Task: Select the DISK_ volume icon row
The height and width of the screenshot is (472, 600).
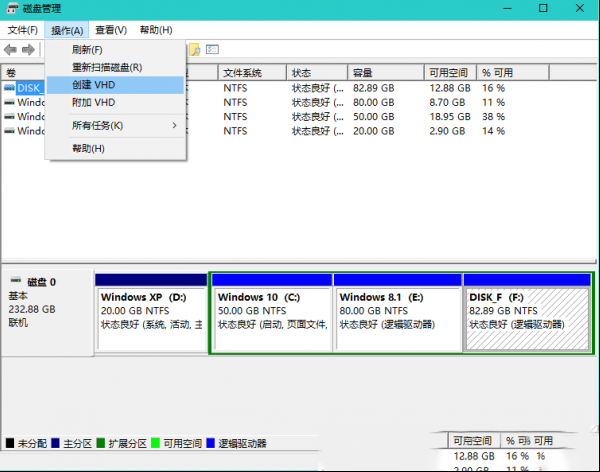Action: pyautogui.click(x=10, y=88)
